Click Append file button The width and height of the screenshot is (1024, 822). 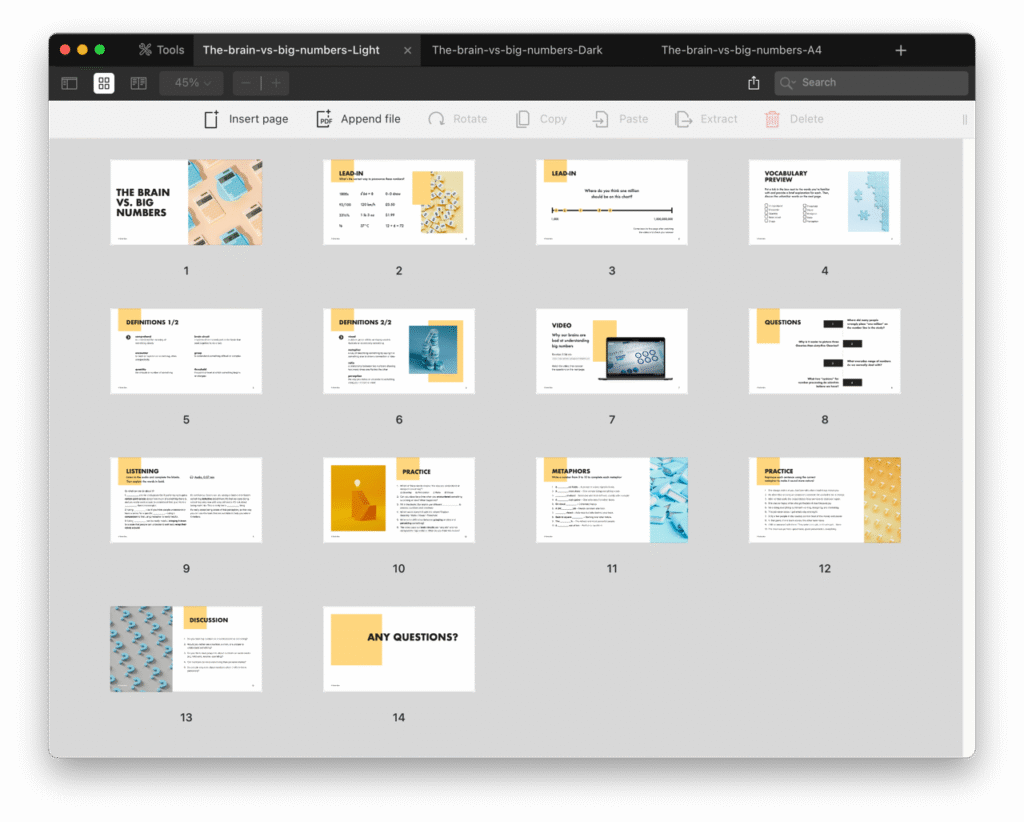click(358, 119)
